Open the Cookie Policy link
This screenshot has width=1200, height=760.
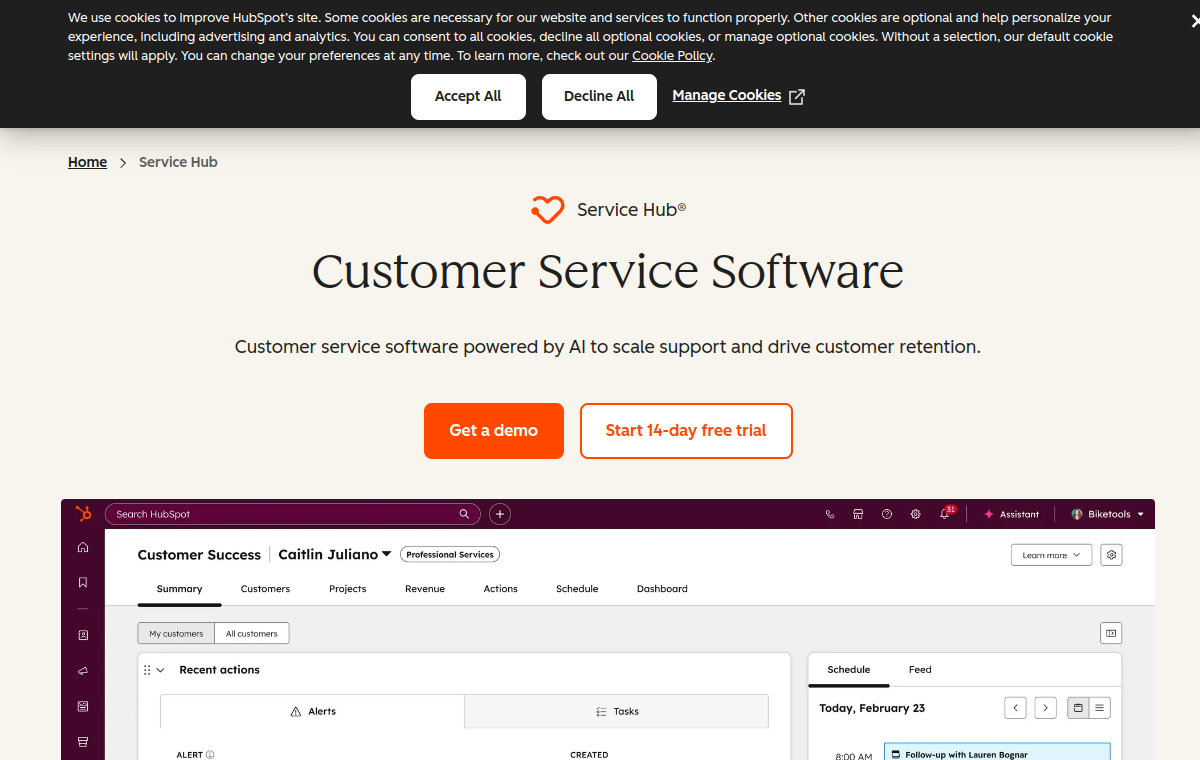(672, 56)
